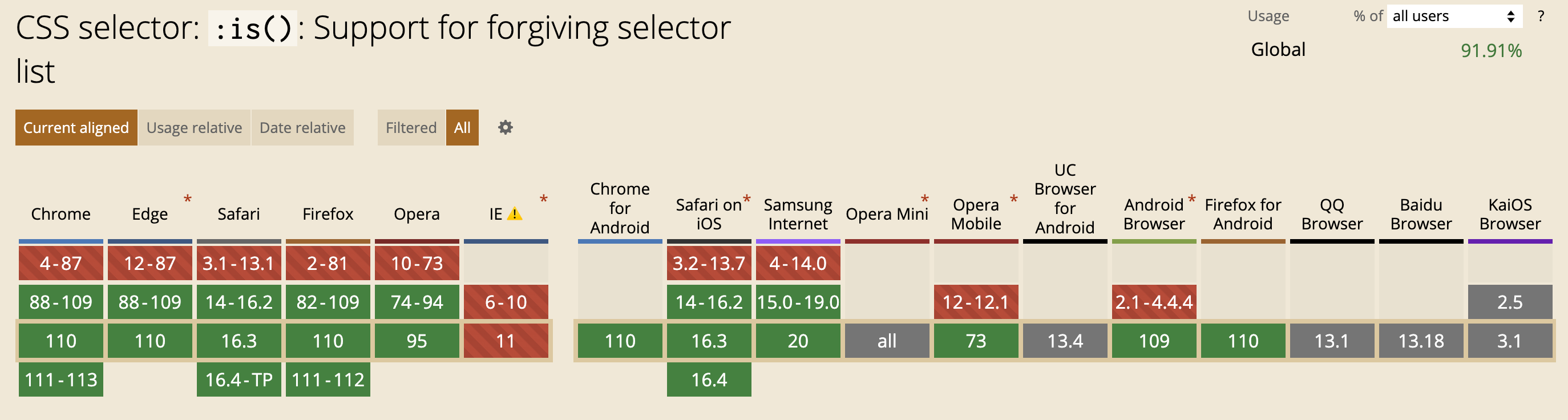Image resolution: width=1568 pixels, height=420 pixels.
Task: Click the IE warning triangle icon
Action: [515, 214]
